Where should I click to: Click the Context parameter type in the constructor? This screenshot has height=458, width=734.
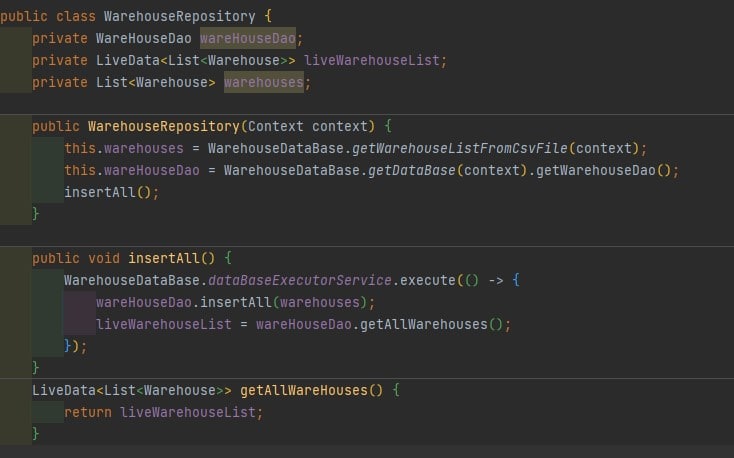coord(275,126)
